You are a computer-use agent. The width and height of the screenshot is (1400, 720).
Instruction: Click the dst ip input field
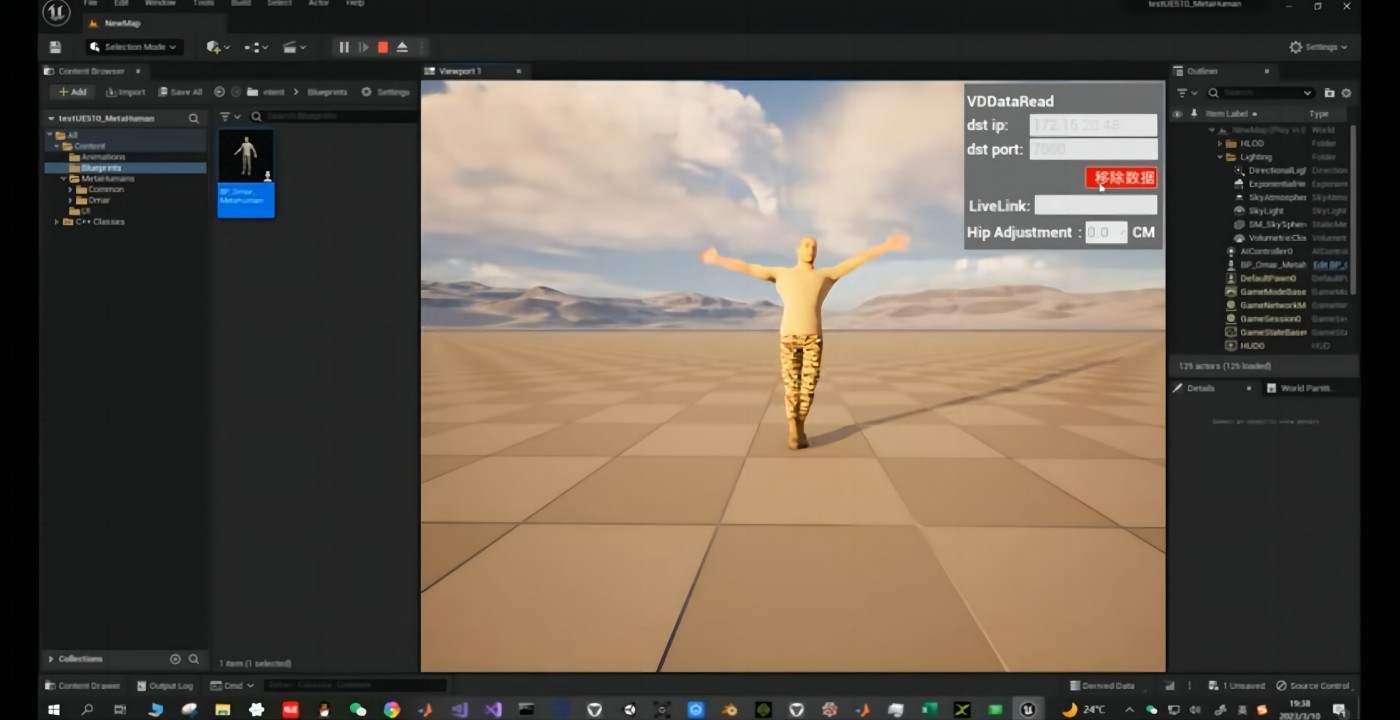pos(1093,125)
